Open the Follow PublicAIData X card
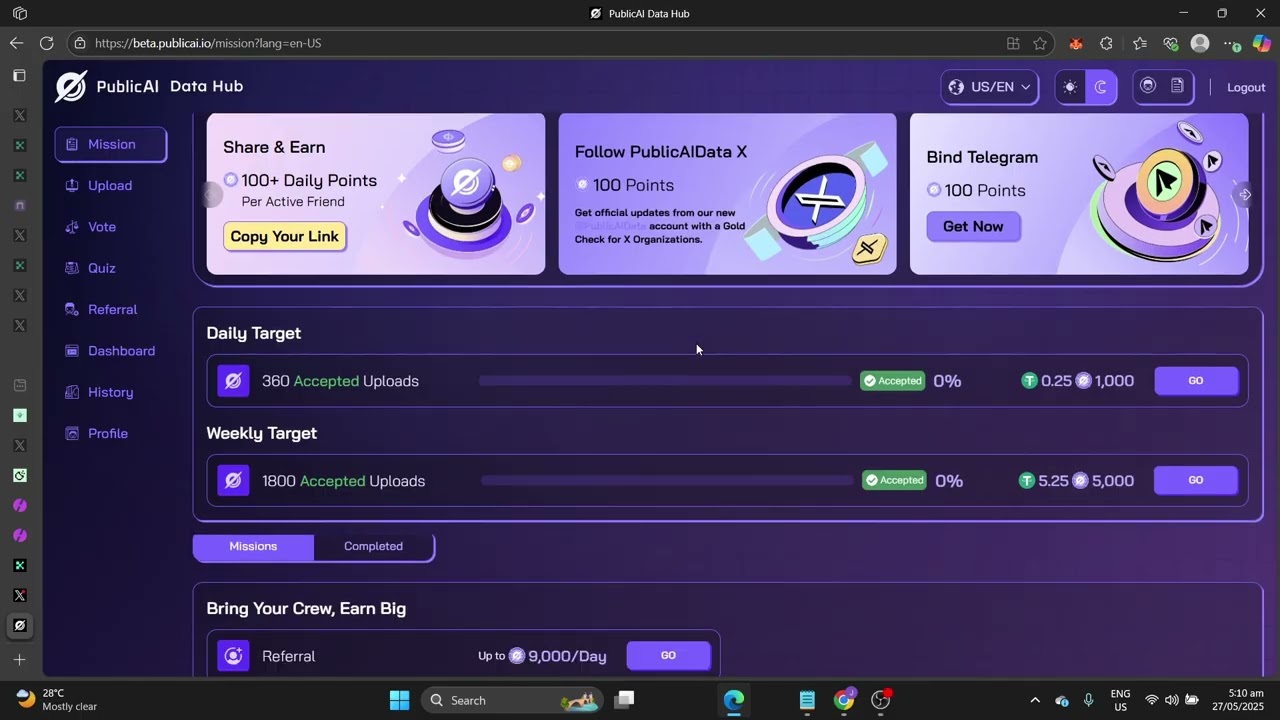Viewport: 1280px width, 720px height. point(727,193)
